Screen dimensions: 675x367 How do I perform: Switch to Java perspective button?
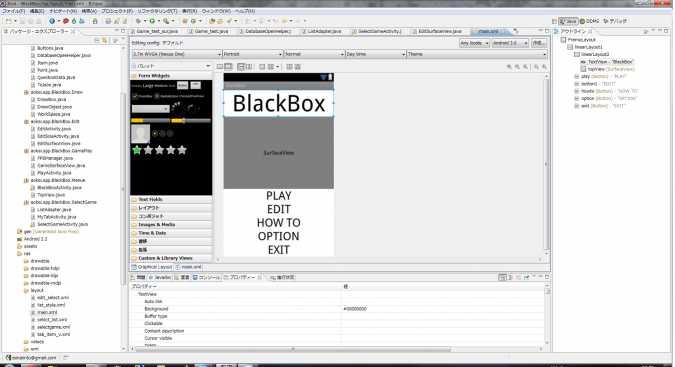(x=568, y=21)
